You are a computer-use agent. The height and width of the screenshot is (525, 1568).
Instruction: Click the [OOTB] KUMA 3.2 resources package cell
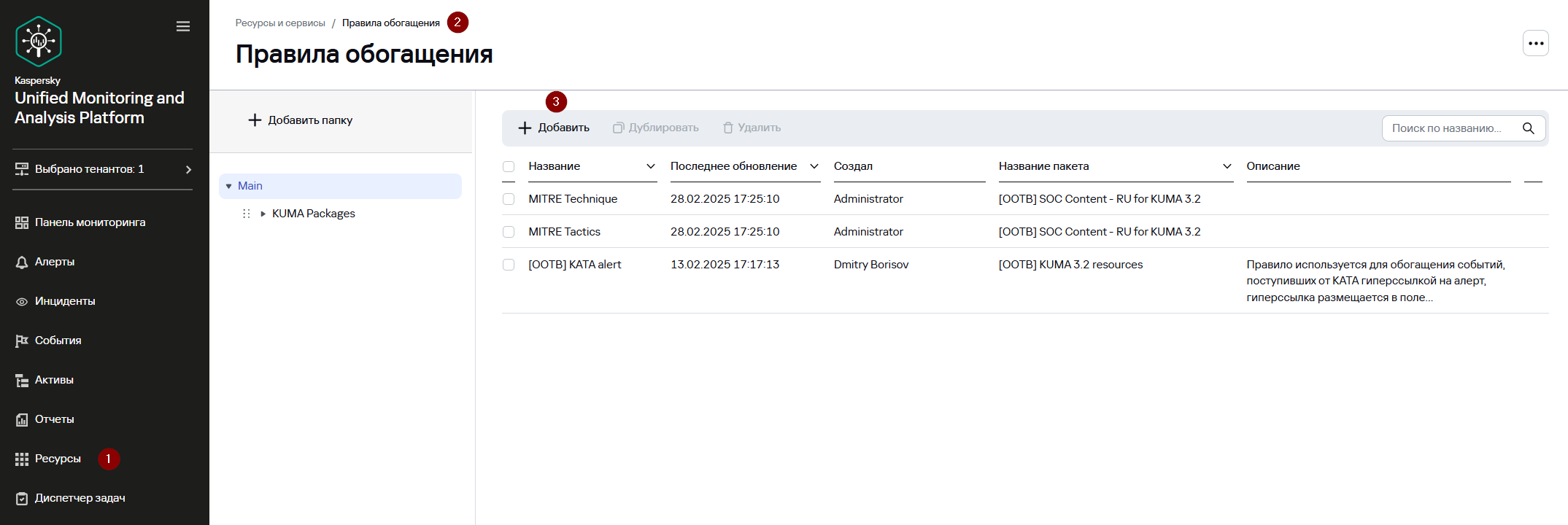tap(1071, 265)
